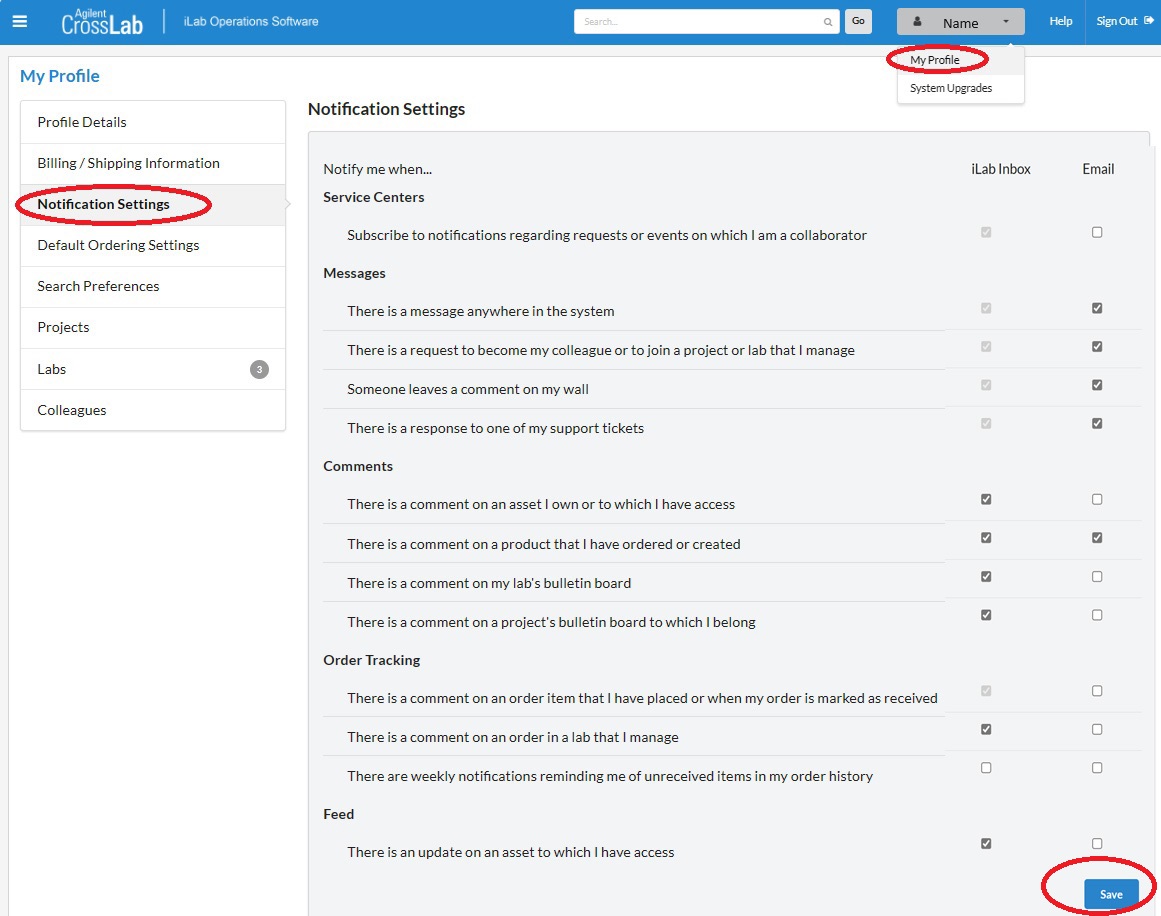
Task: Click the Go search button
Action: coord(858,21)
